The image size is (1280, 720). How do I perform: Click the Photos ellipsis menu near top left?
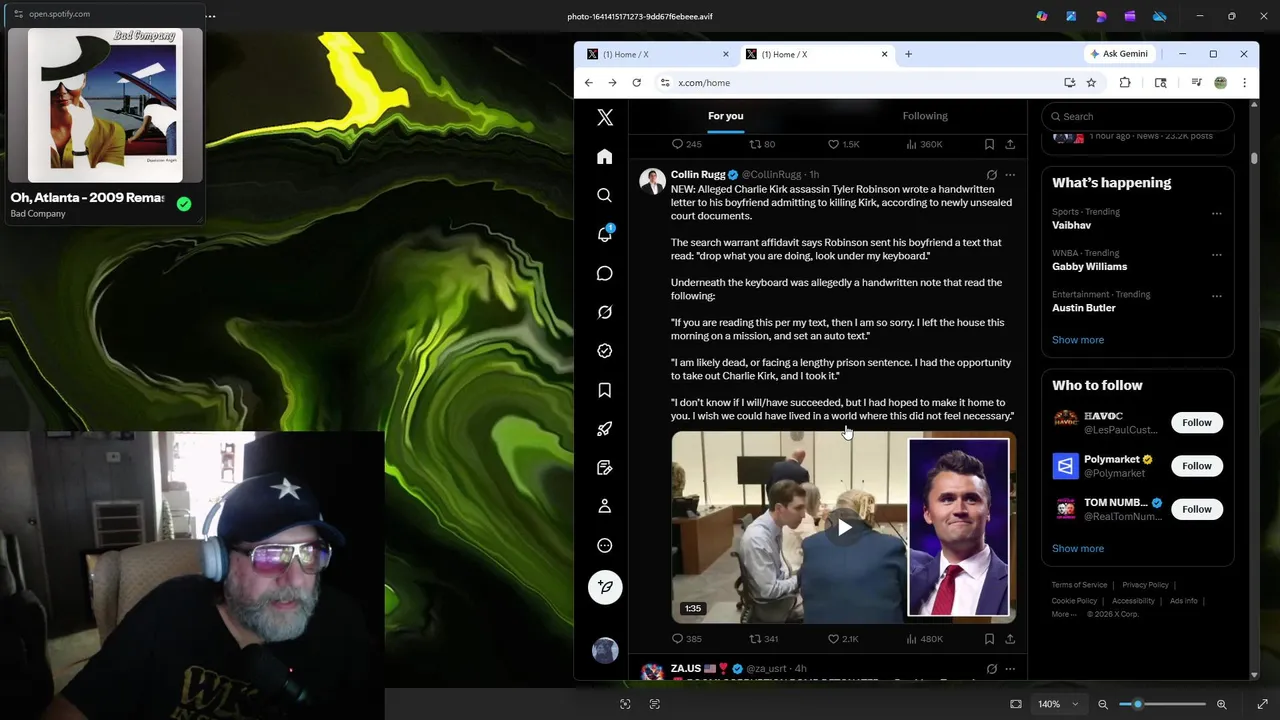[x=210, y=16]
